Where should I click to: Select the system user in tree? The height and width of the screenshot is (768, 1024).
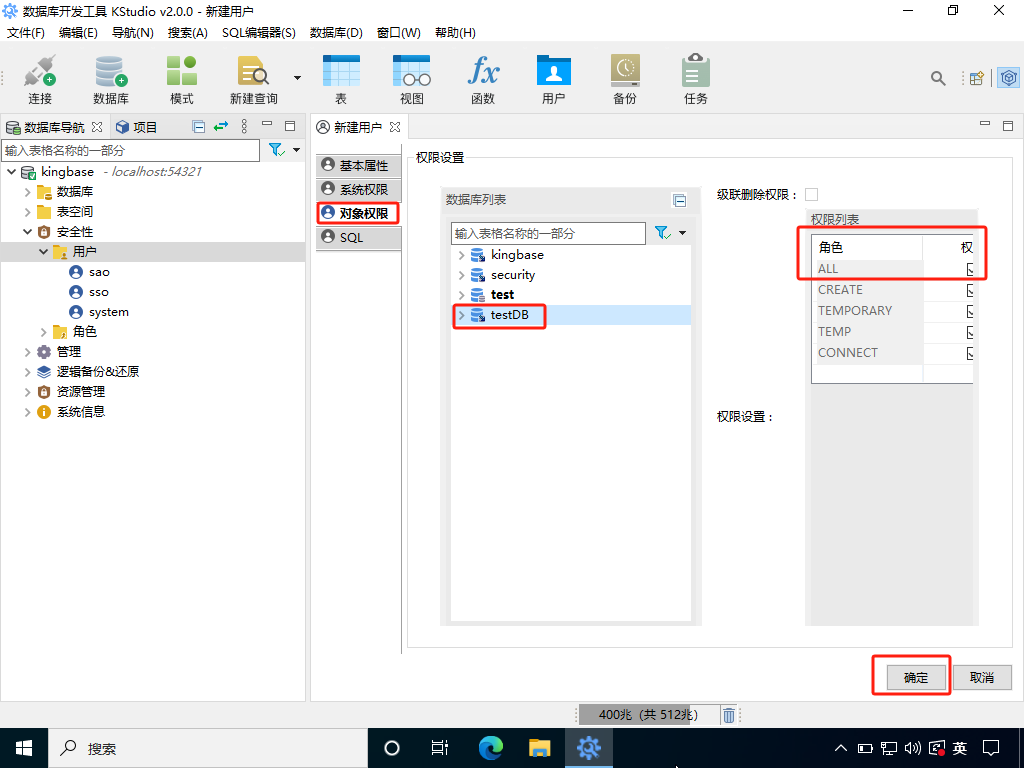pyautogui.click(x=108, y=312)
